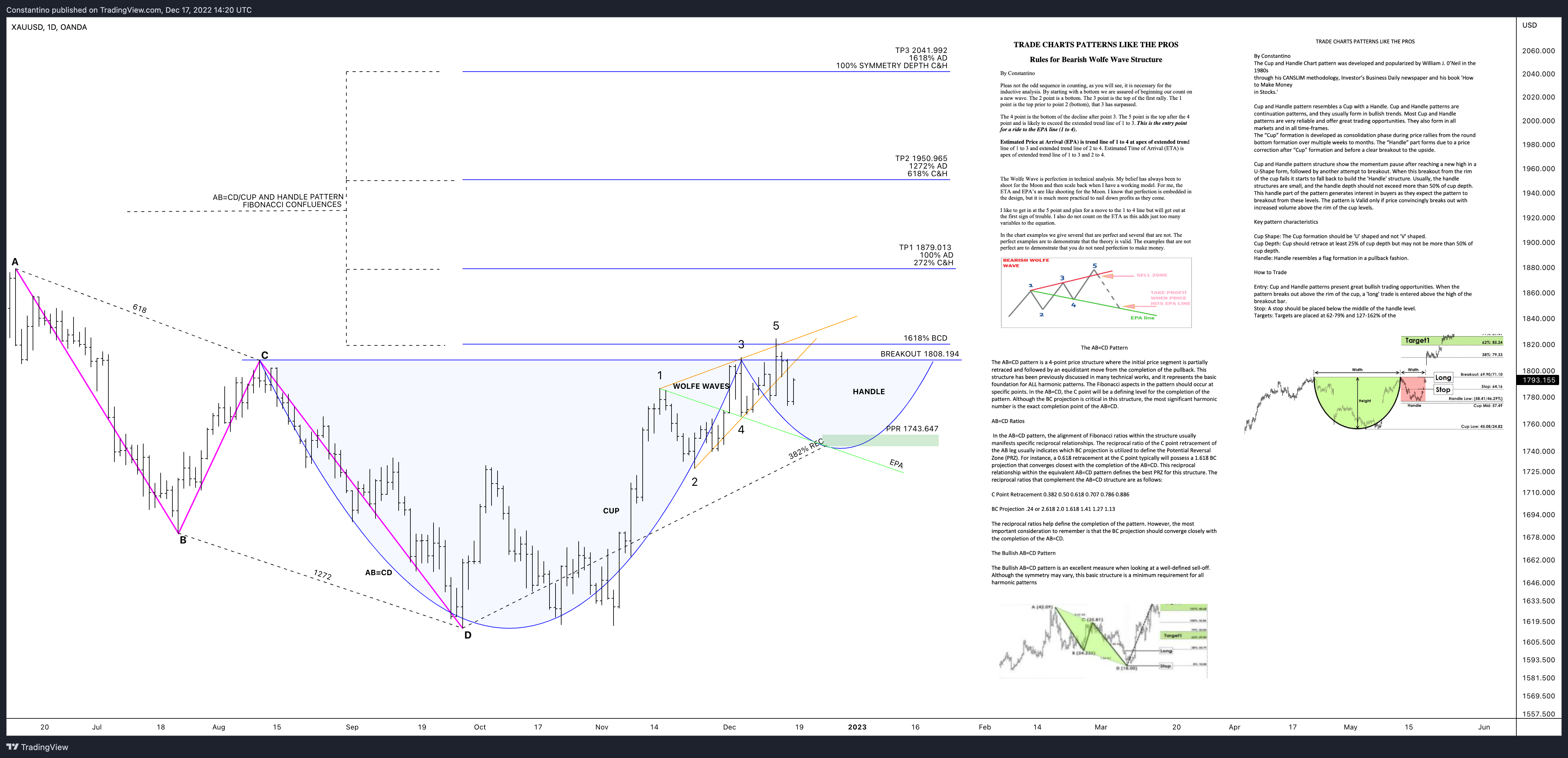Open the AB=CD example chart thumbnail
This screenshot has width=1568, height=758.
pyautogui.click(x=1103, y=640)
